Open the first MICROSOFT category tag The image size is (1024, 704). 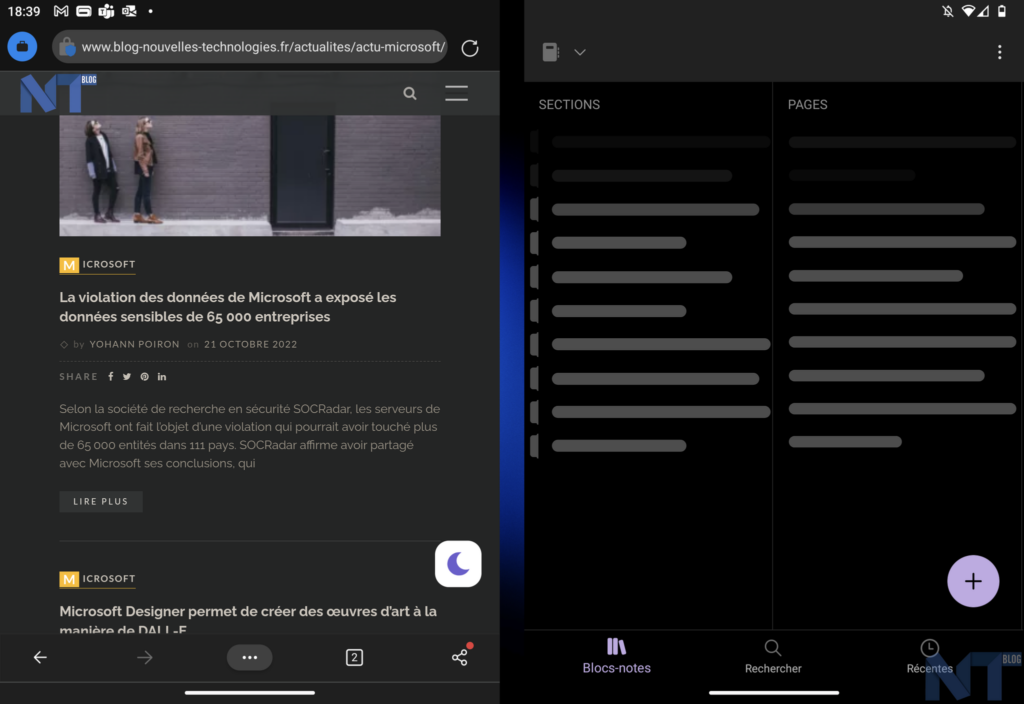(97, 264)
